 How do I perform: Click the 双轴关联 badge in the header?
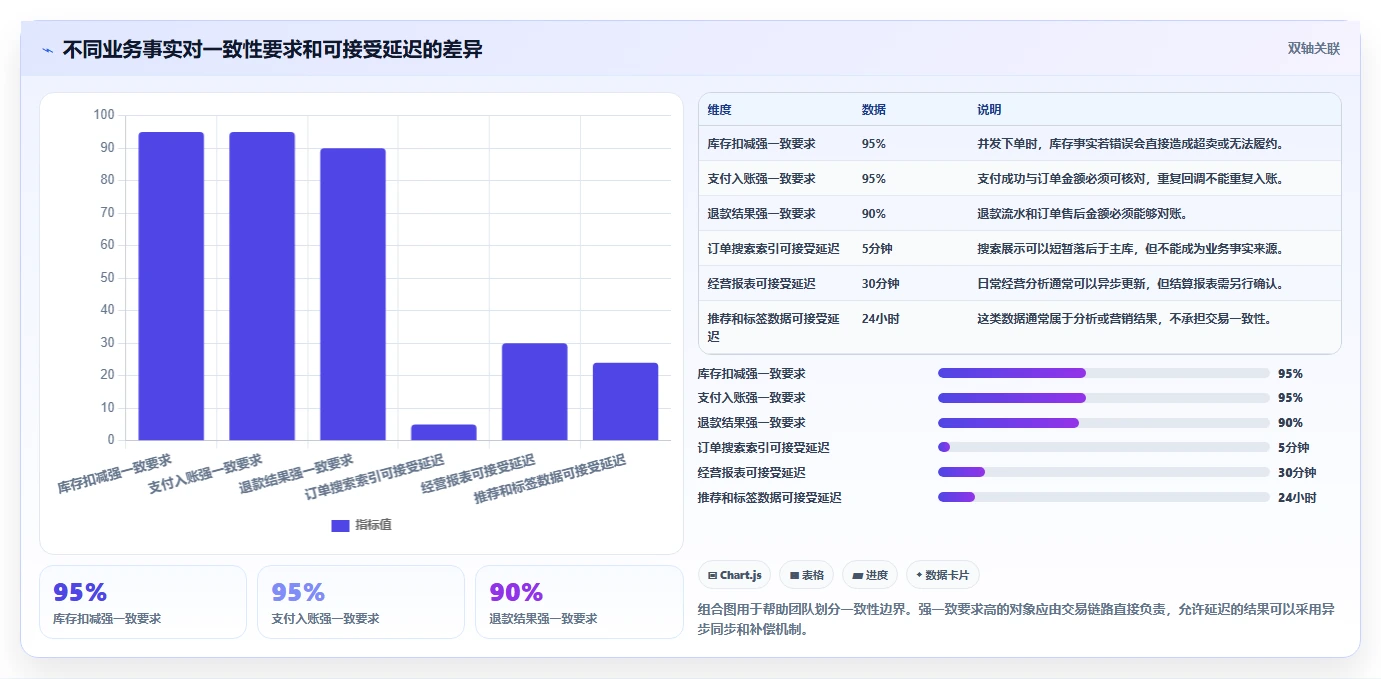1313,48
